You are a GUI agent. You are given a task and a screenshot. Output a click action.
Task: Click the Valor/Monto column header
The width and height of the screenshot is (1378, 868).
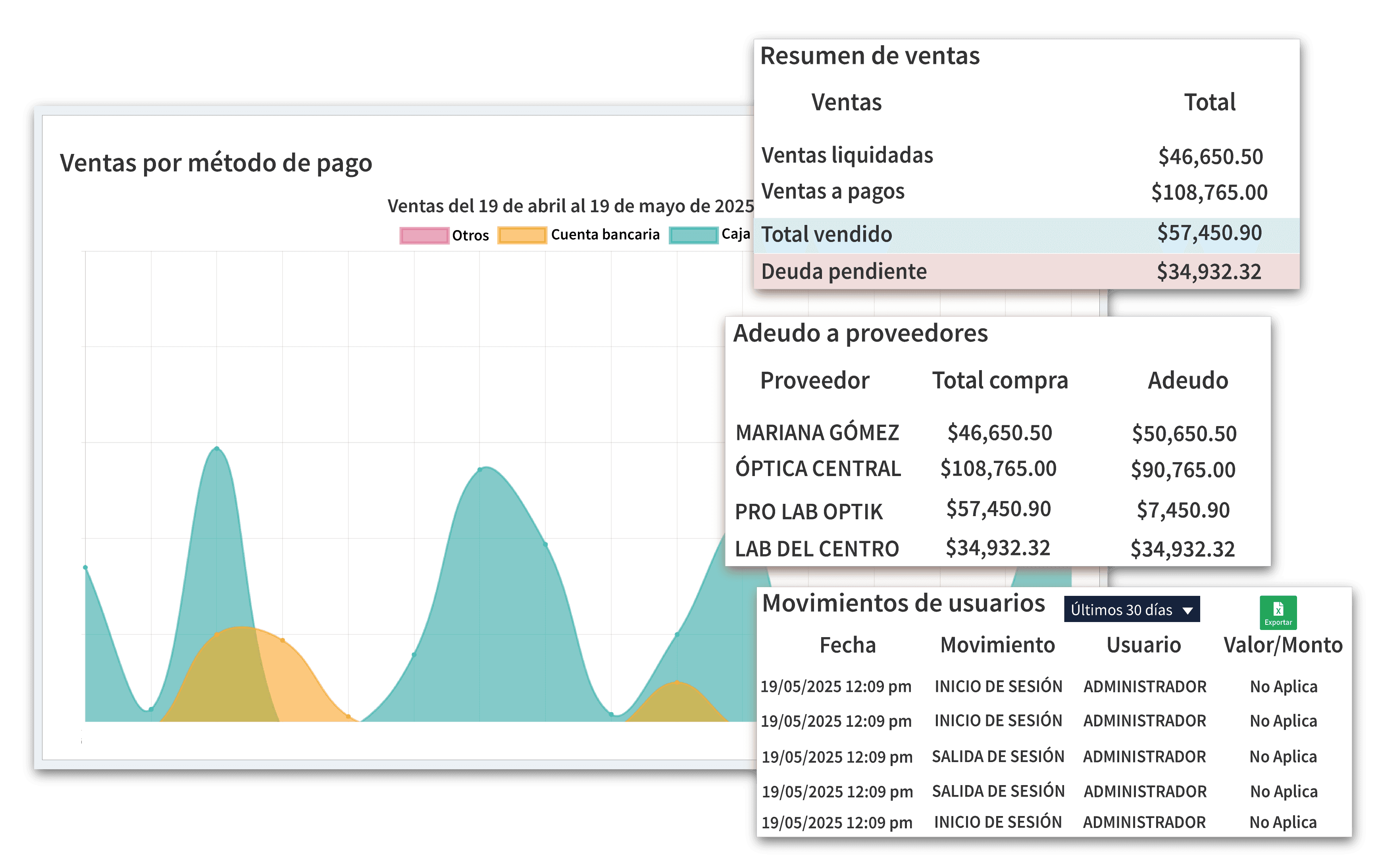(1283, 645)
